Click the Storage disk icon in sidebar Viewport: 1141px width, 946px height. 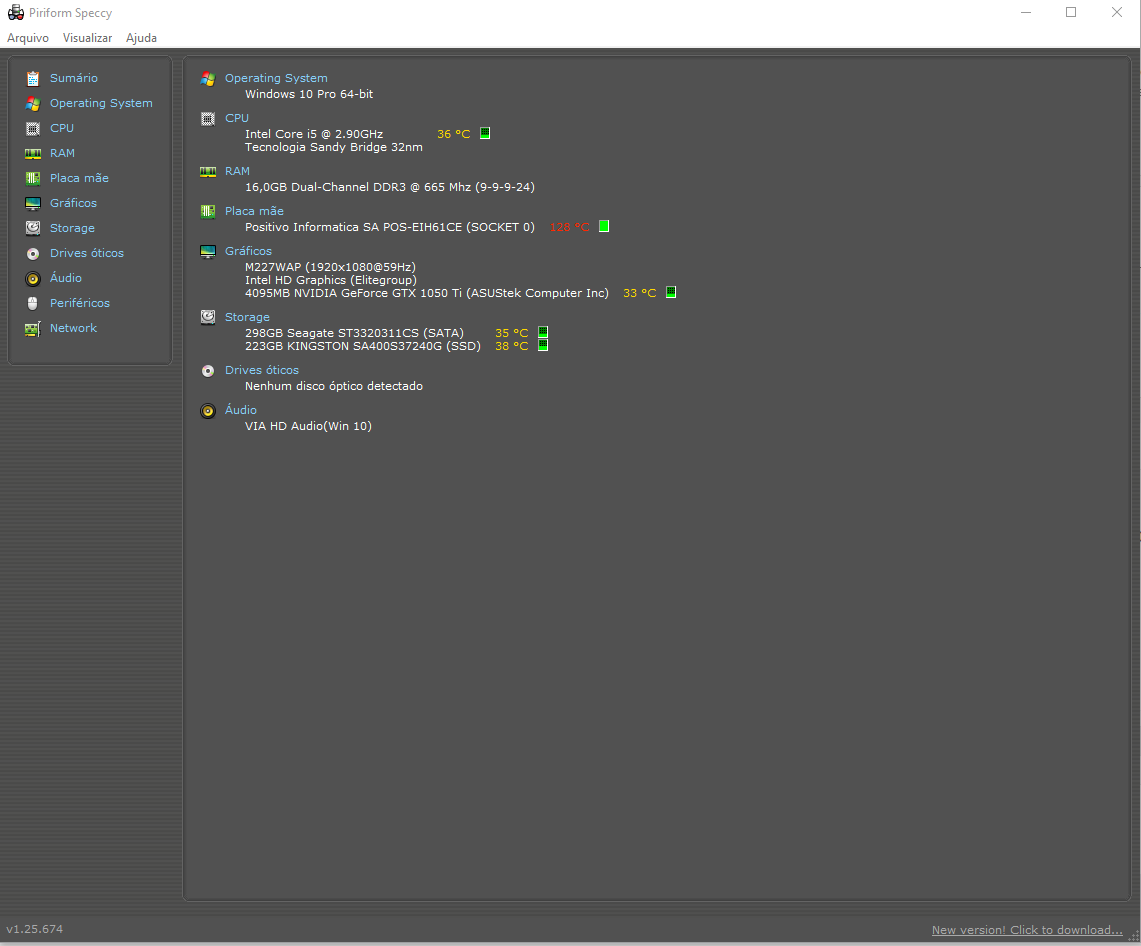33,228
